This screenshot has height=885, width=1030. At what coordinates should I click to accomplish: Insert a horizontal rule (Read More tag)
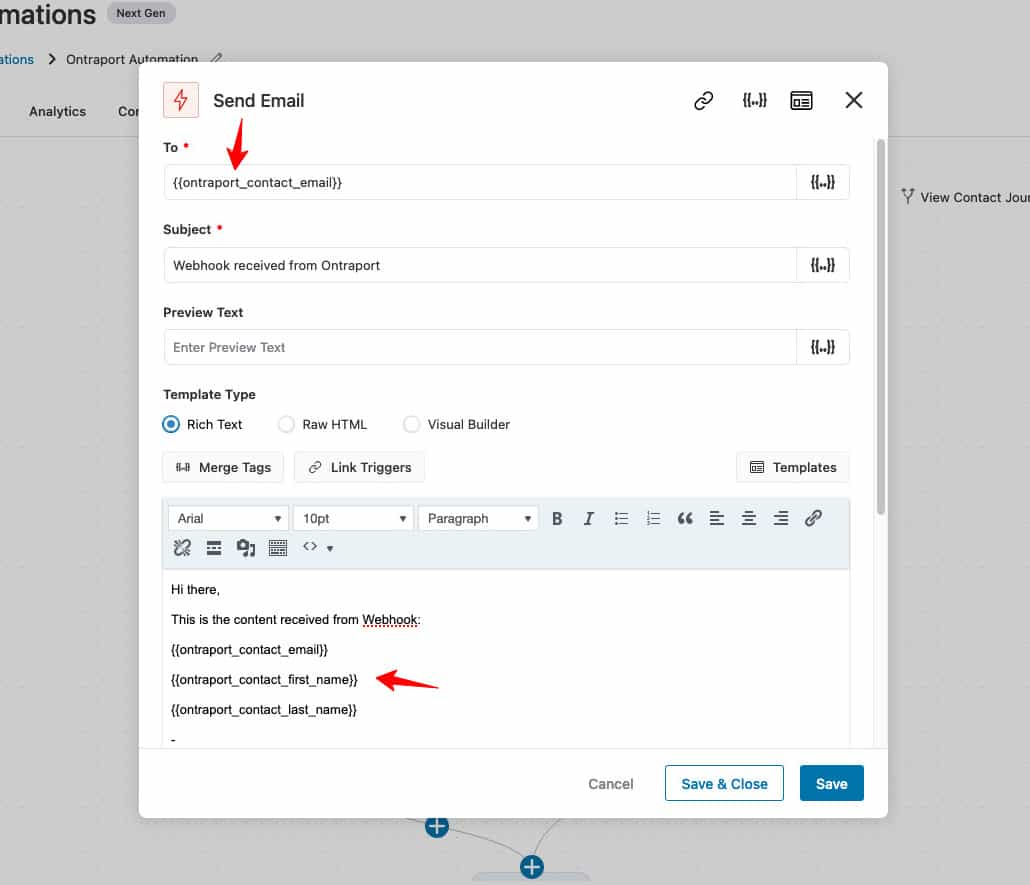coord(213,547)
